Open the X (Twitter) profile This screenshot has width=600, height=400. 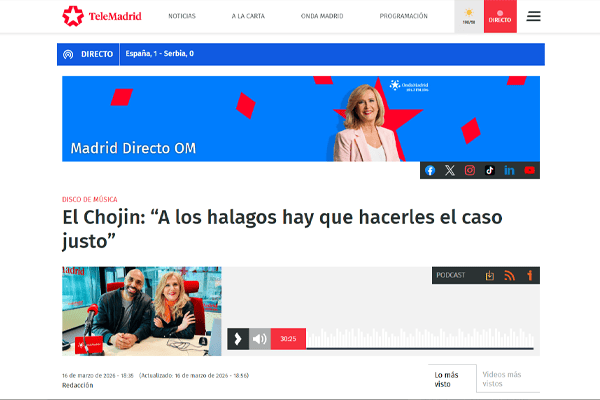(x=450, y=170)
